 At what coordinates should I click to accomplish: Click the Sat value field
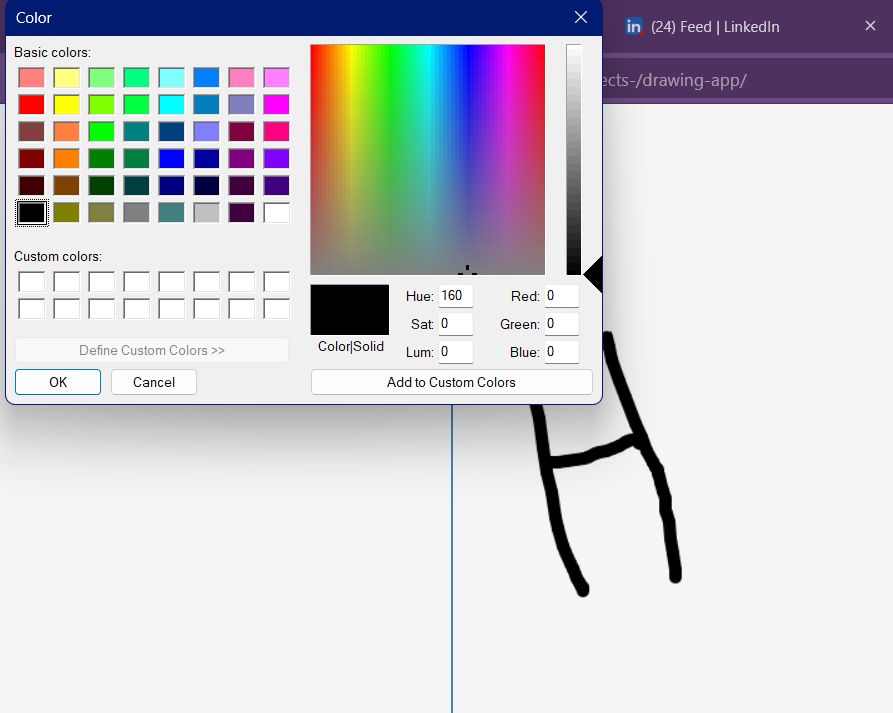tap(455, 323)
